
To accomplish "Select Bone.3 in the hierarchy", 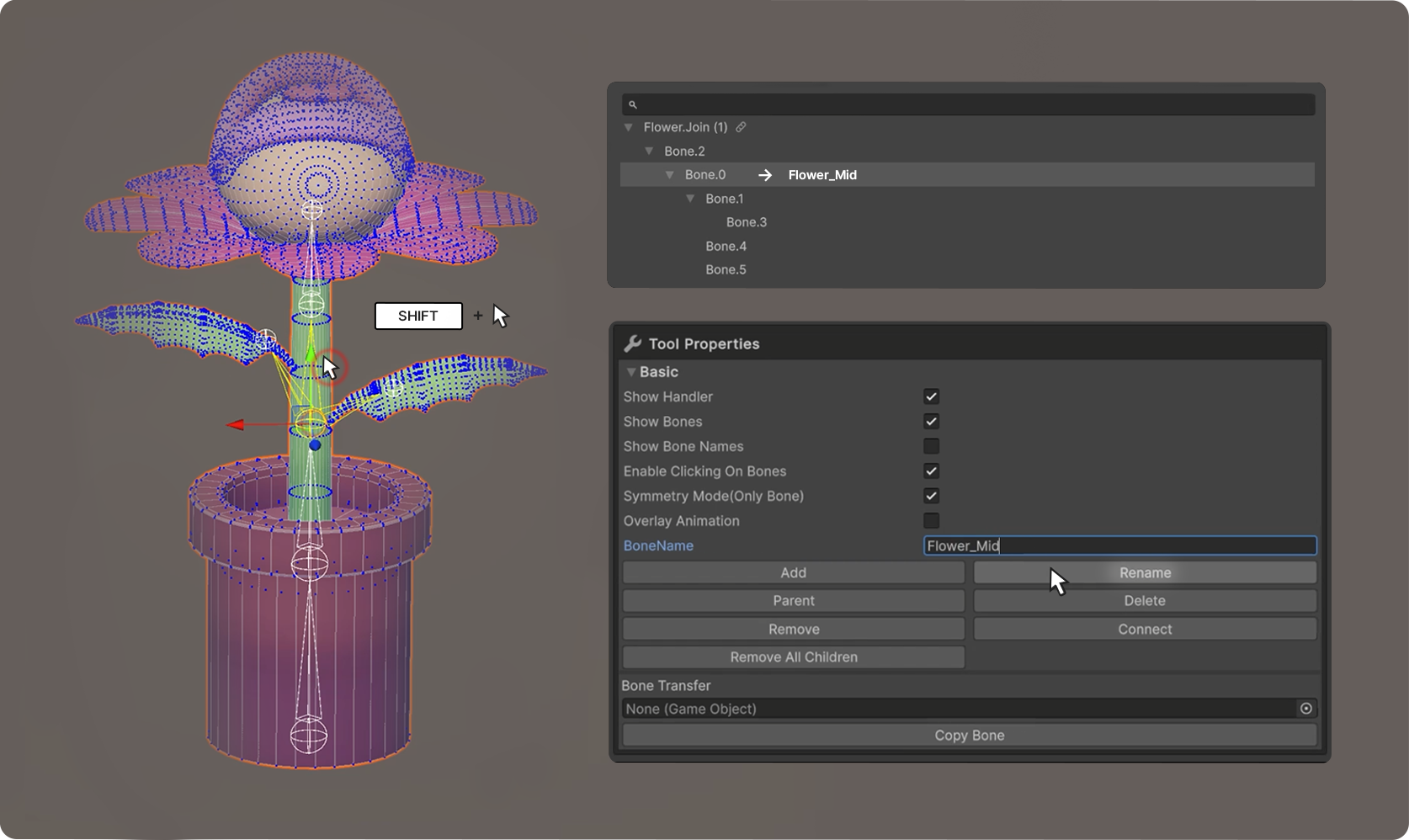I will (747, 222).
